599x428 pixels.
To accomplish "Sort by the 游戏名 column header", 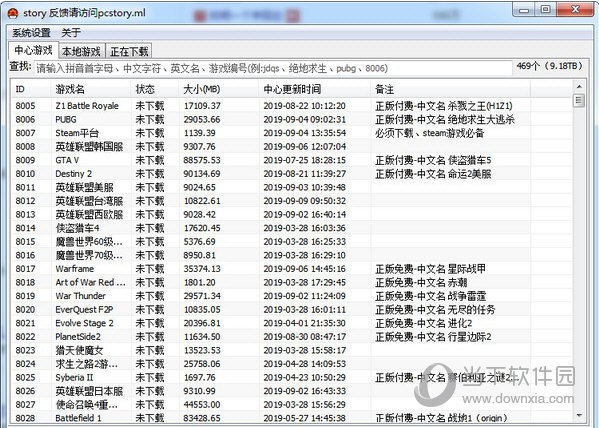I will coord(90,89).
